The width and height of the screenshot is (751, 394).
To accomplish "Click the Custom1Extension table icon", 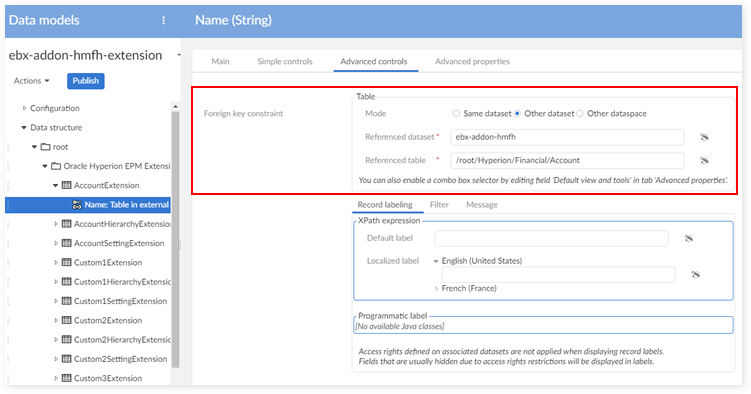I will pyautogui.click(x=67, y=262).
